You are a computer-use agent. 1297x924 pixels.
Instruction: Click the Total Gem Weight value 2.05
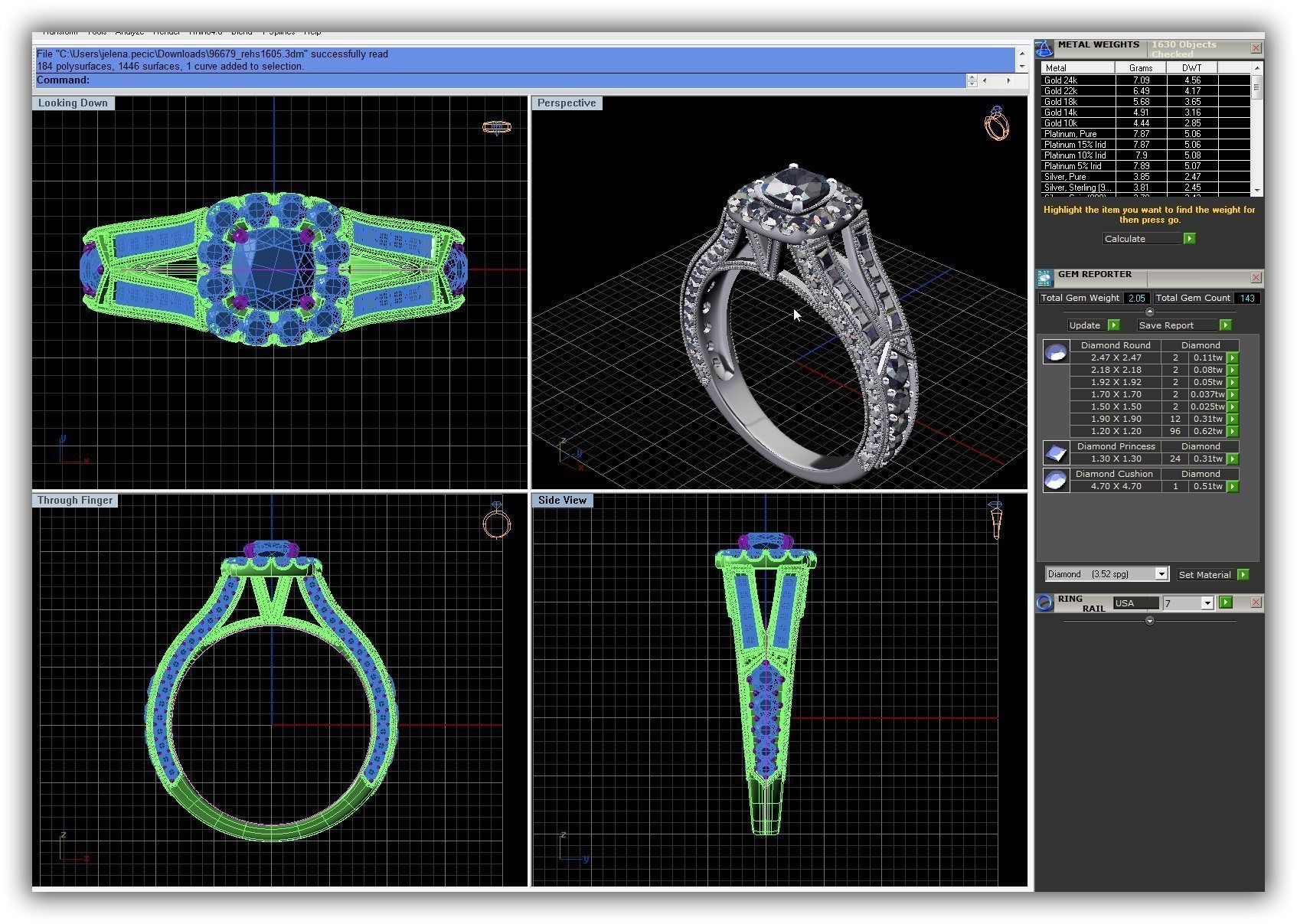1136,298
